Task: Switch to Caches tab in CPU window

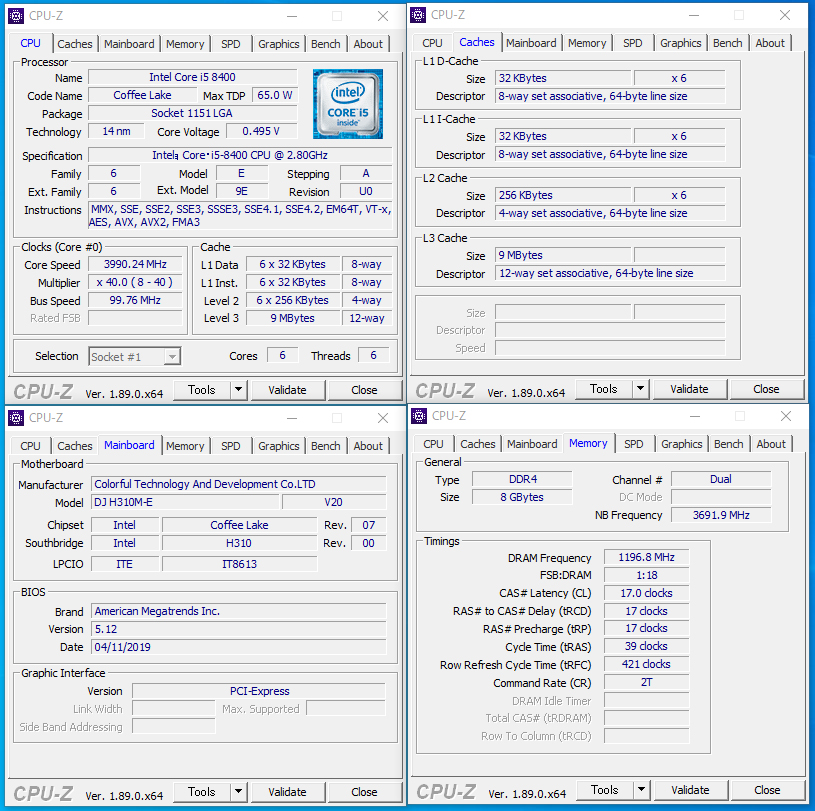Action: tap(75, 44)
